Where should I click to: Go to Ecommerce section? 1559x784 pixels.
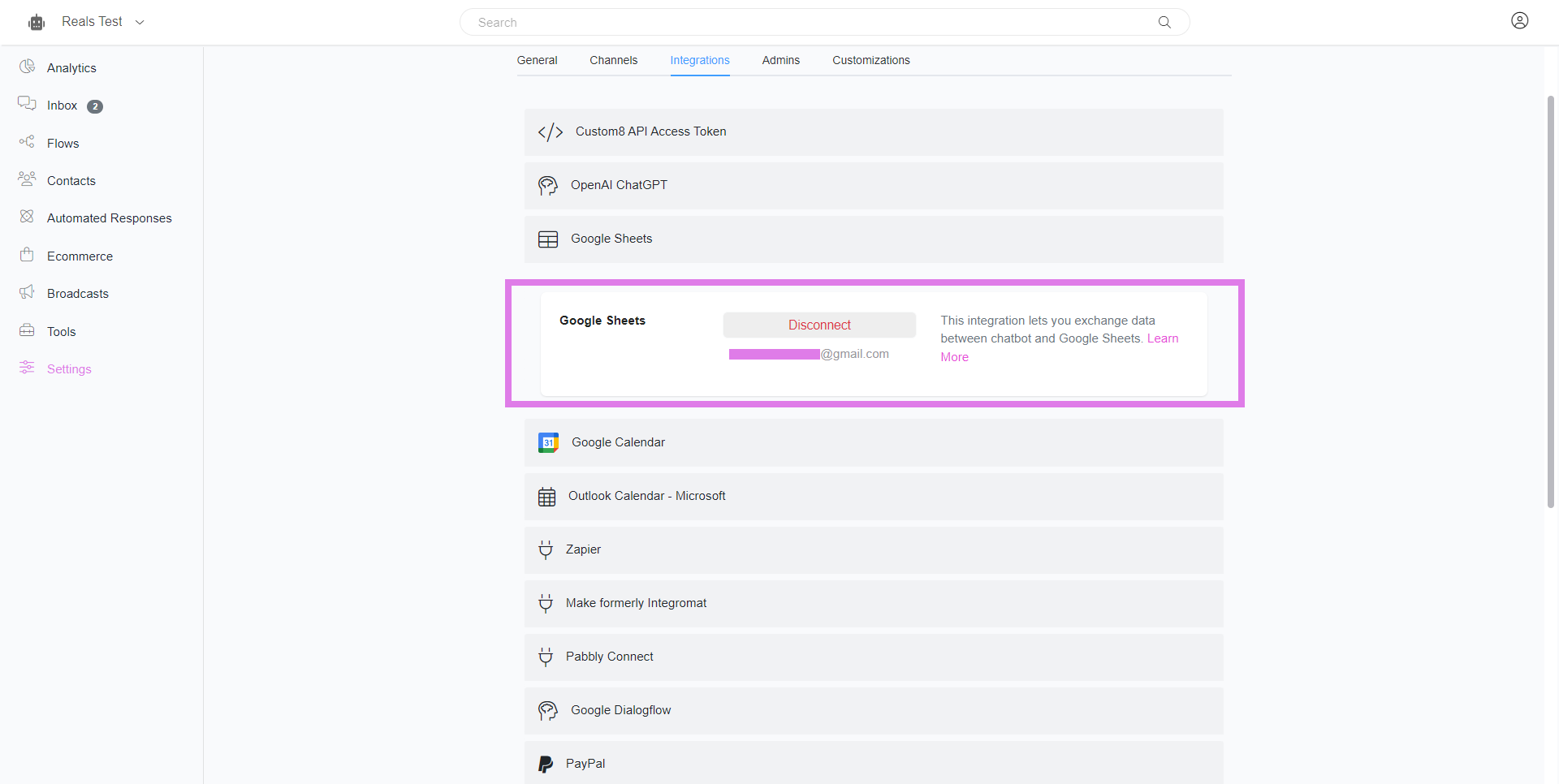click(x=80, y=256)
